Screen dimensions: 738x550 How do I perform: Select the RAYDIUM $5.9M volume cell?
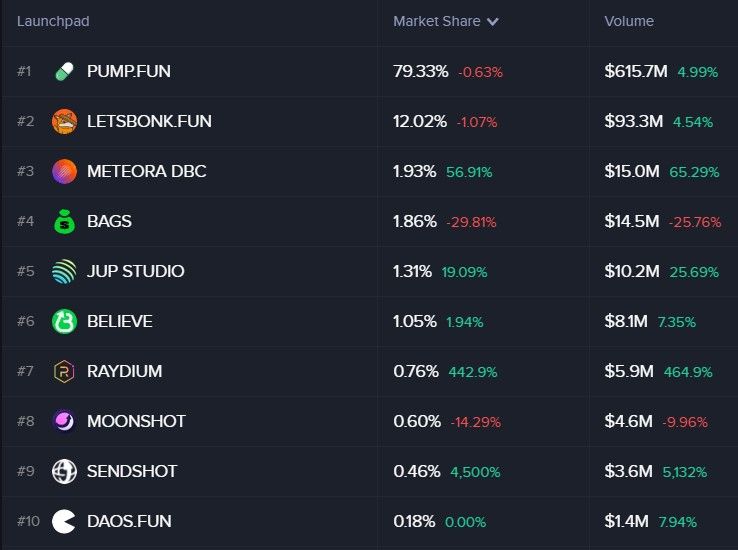pyautogui.click(x=629, y=371)
